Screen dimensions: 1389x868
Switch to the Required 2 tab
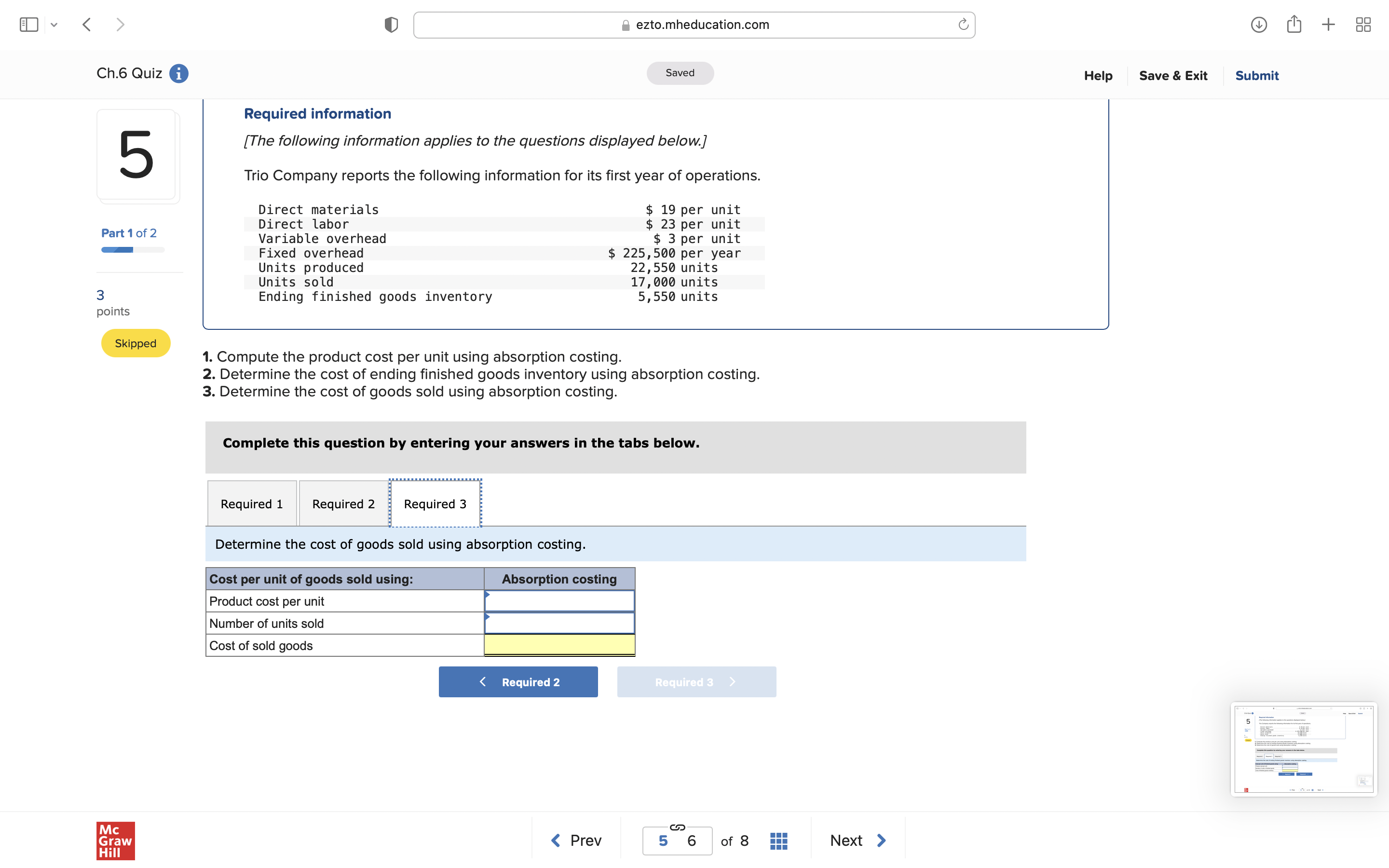pos(342,503)
